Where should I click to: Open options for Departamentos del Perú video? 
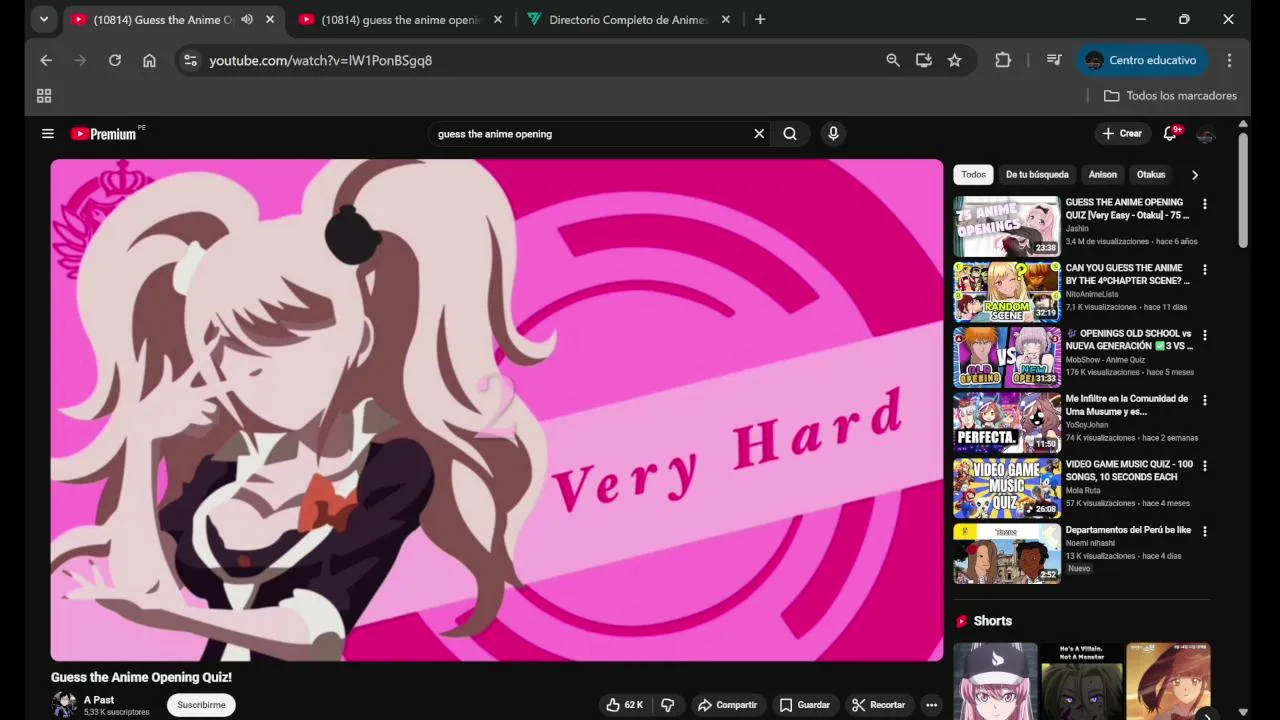pyautogui.click(x=1204, y=531)
